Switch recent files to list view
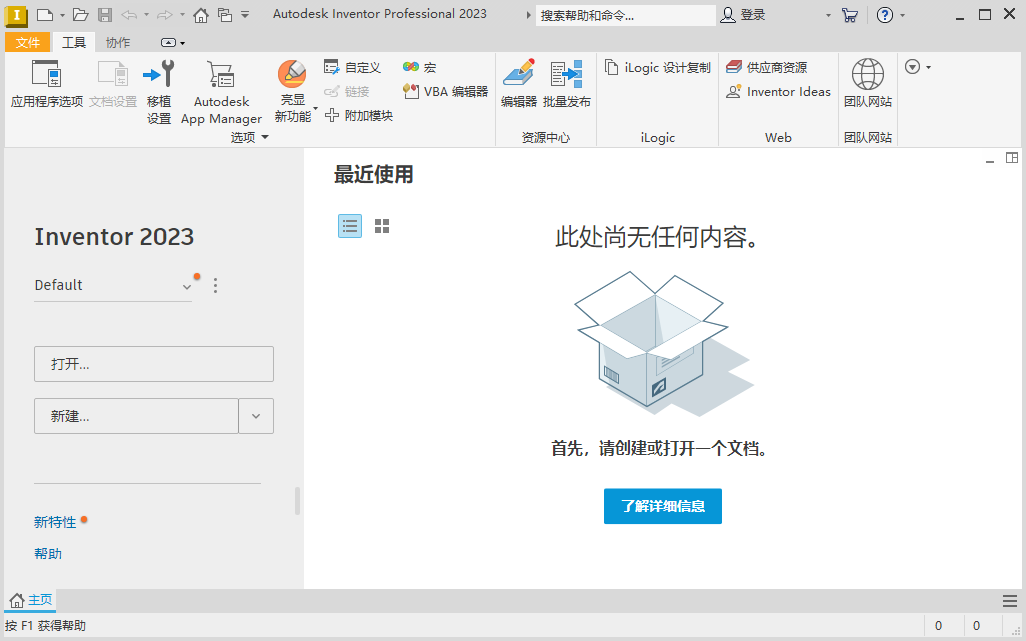This screenshot has height=641, width=1026. [349, 225]
